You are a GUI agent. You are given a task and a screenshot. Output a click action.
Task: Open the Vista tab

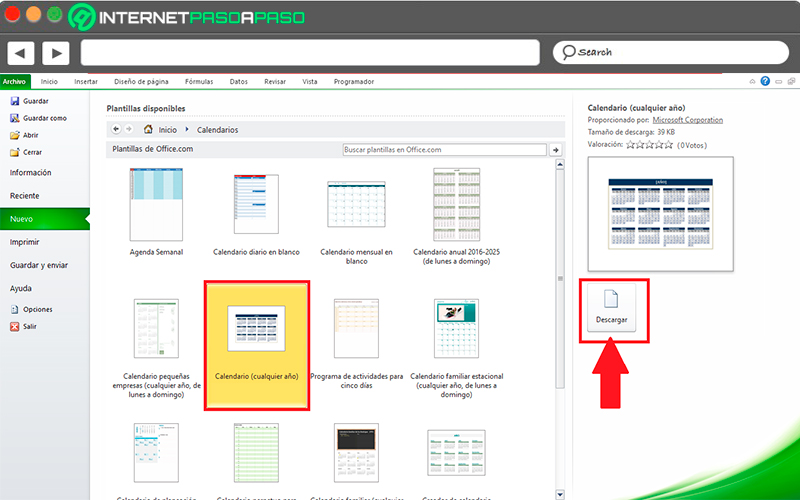coord(310,82)
